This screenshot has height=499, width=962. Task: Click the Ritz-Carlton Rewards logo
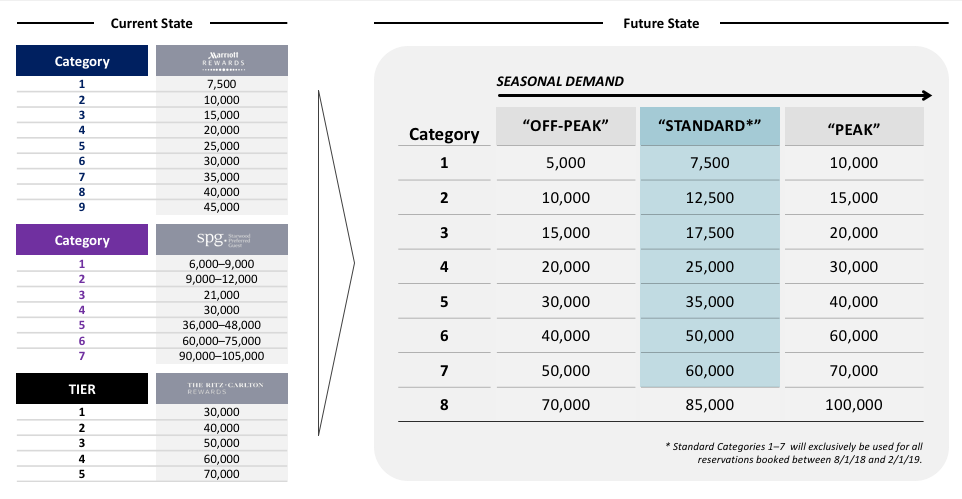(x=221, y=390)
